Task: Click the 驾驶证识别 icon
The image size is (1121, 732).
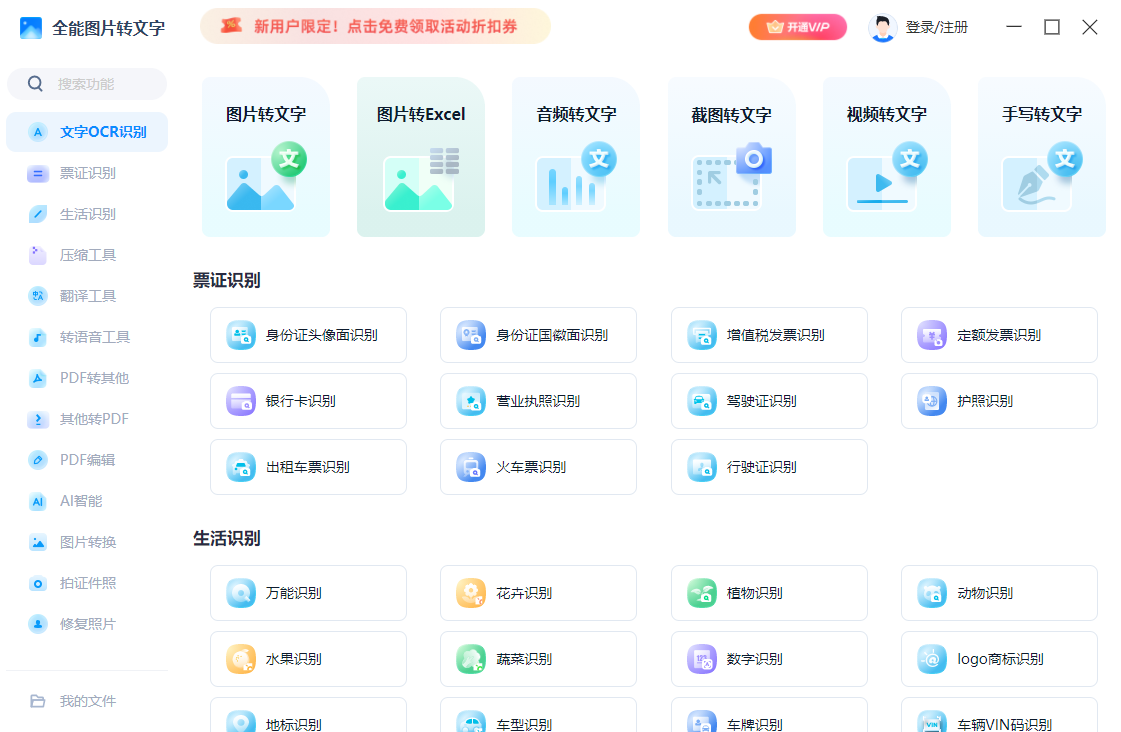Action: coord(702,401)
